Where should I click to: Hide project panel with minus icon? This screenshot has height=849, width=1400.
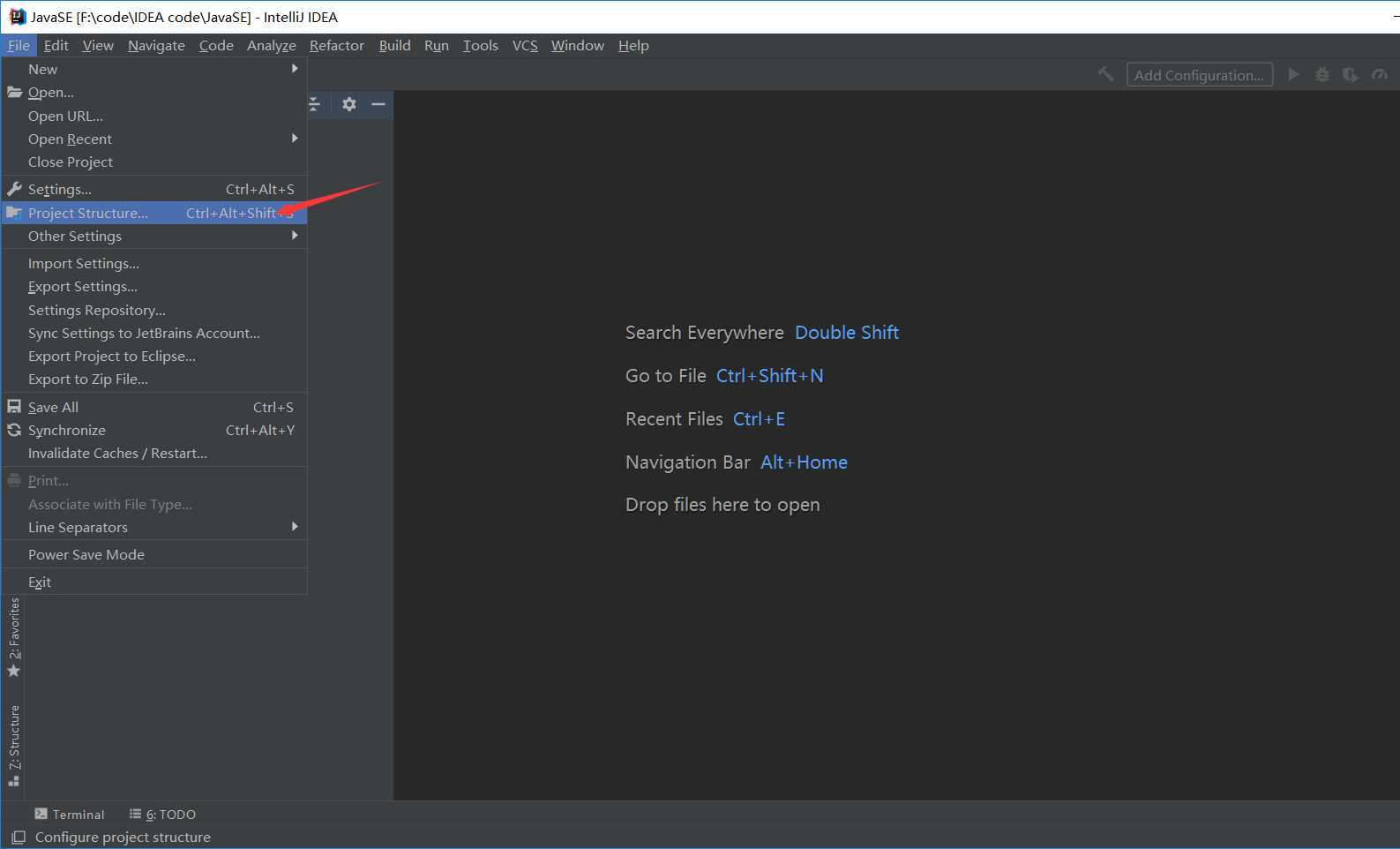pos(378,104)
